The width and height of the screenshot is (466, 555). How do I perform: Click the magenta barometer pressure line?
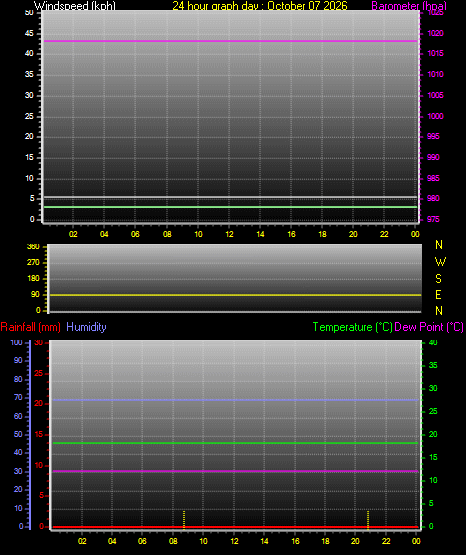pos(230,41)
